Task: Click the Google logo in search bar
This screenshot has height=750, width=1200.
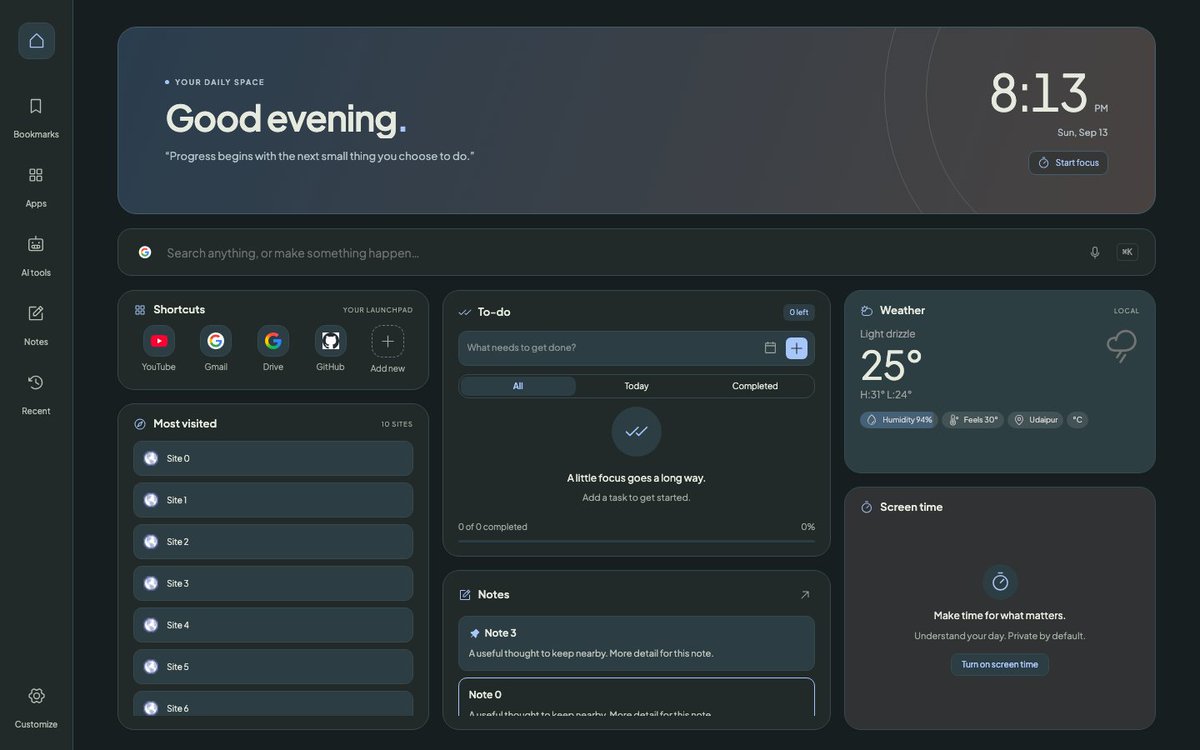Action: coord(145,252)
